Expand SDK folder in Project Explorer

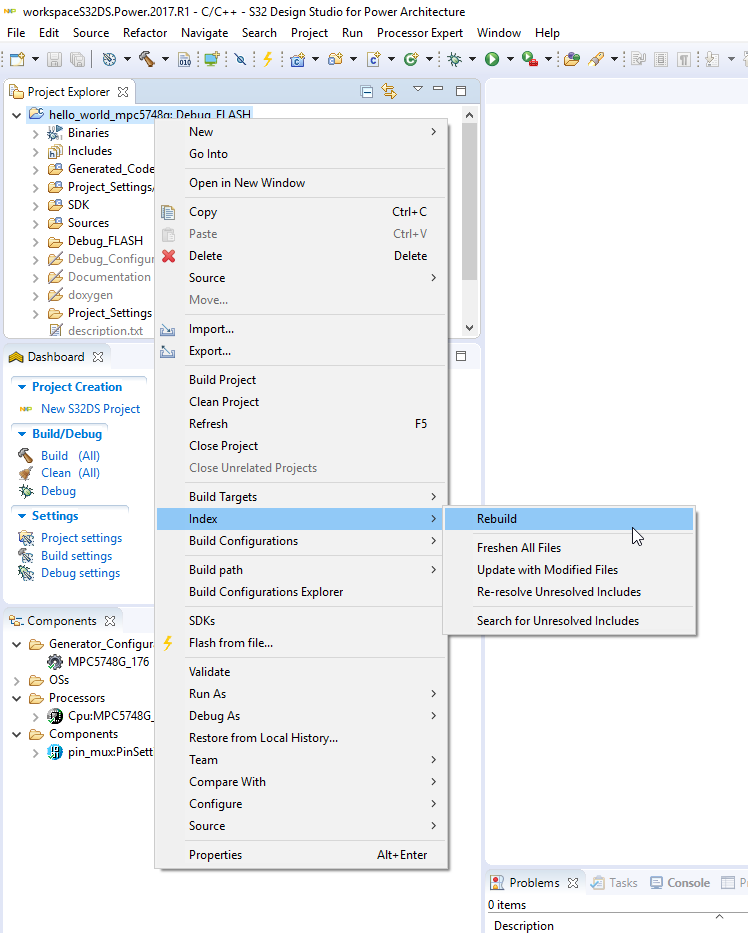click(35, 205)
